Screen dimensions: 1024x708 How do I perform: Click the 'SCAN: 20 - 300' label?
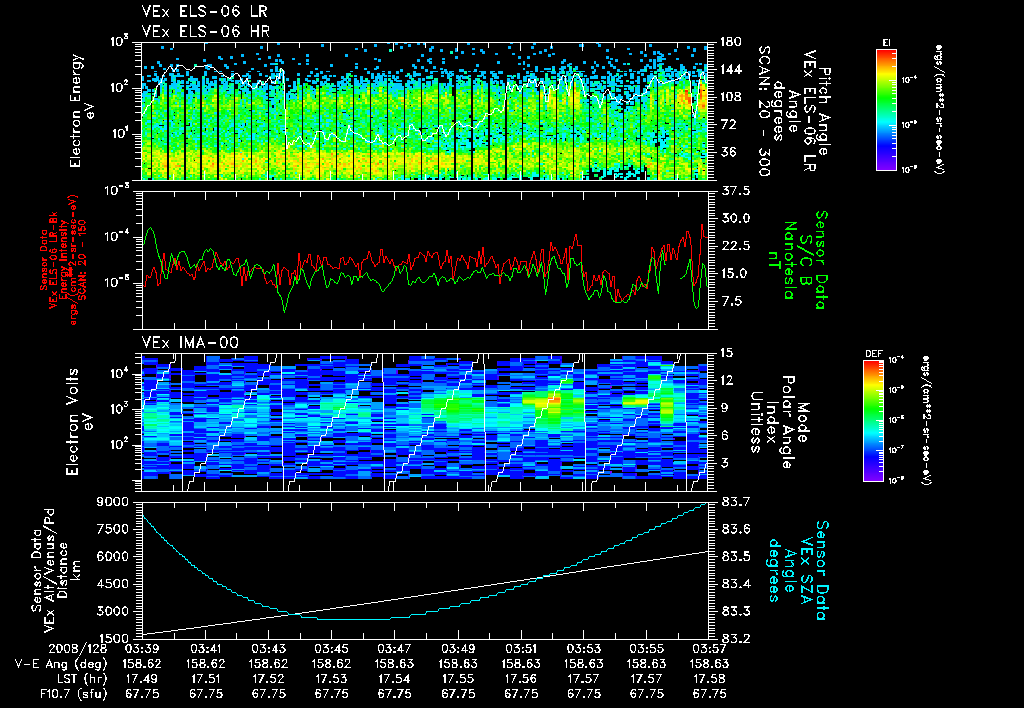coord(763,110)
